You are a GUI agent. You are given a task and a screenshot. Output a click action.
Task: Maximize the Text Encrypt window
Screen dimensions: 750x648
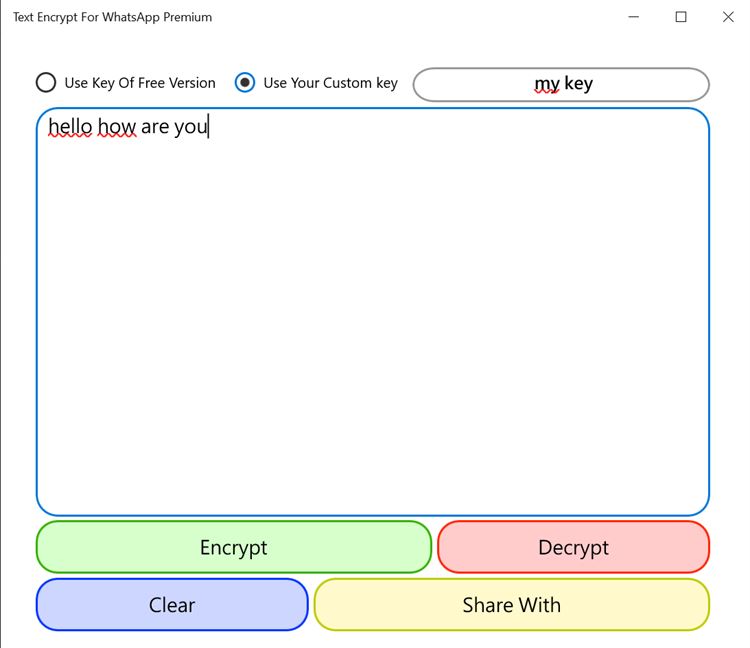coord(681,17)
